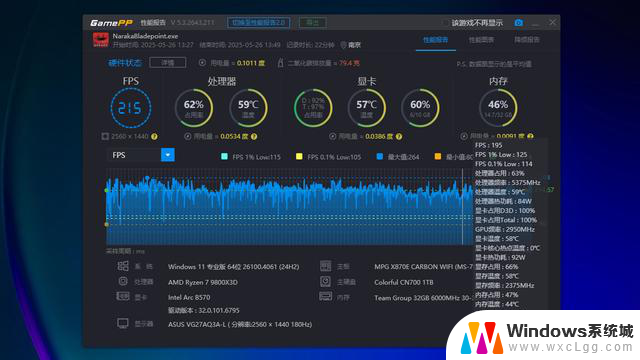
Task: Click the hard disk icon near Colorful CN700
Action: (x=325, y=281)
